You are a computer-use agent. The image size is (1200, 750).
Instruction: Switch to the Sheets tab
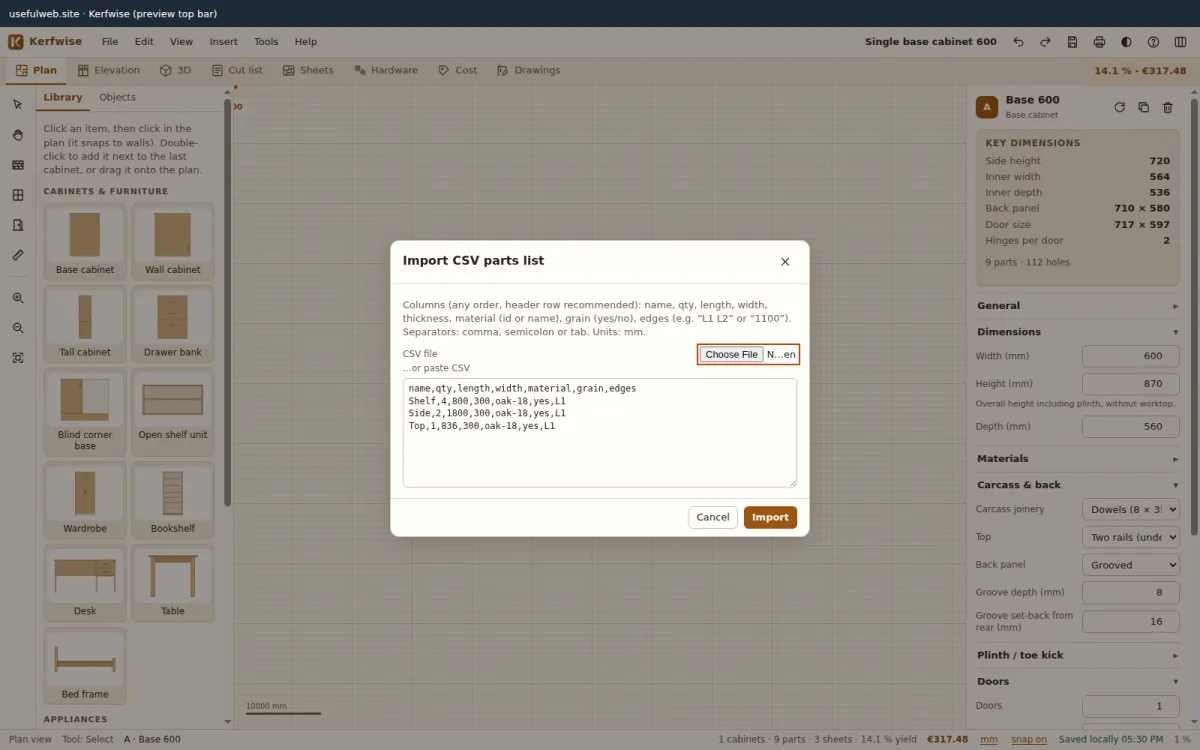coord(308,70)
